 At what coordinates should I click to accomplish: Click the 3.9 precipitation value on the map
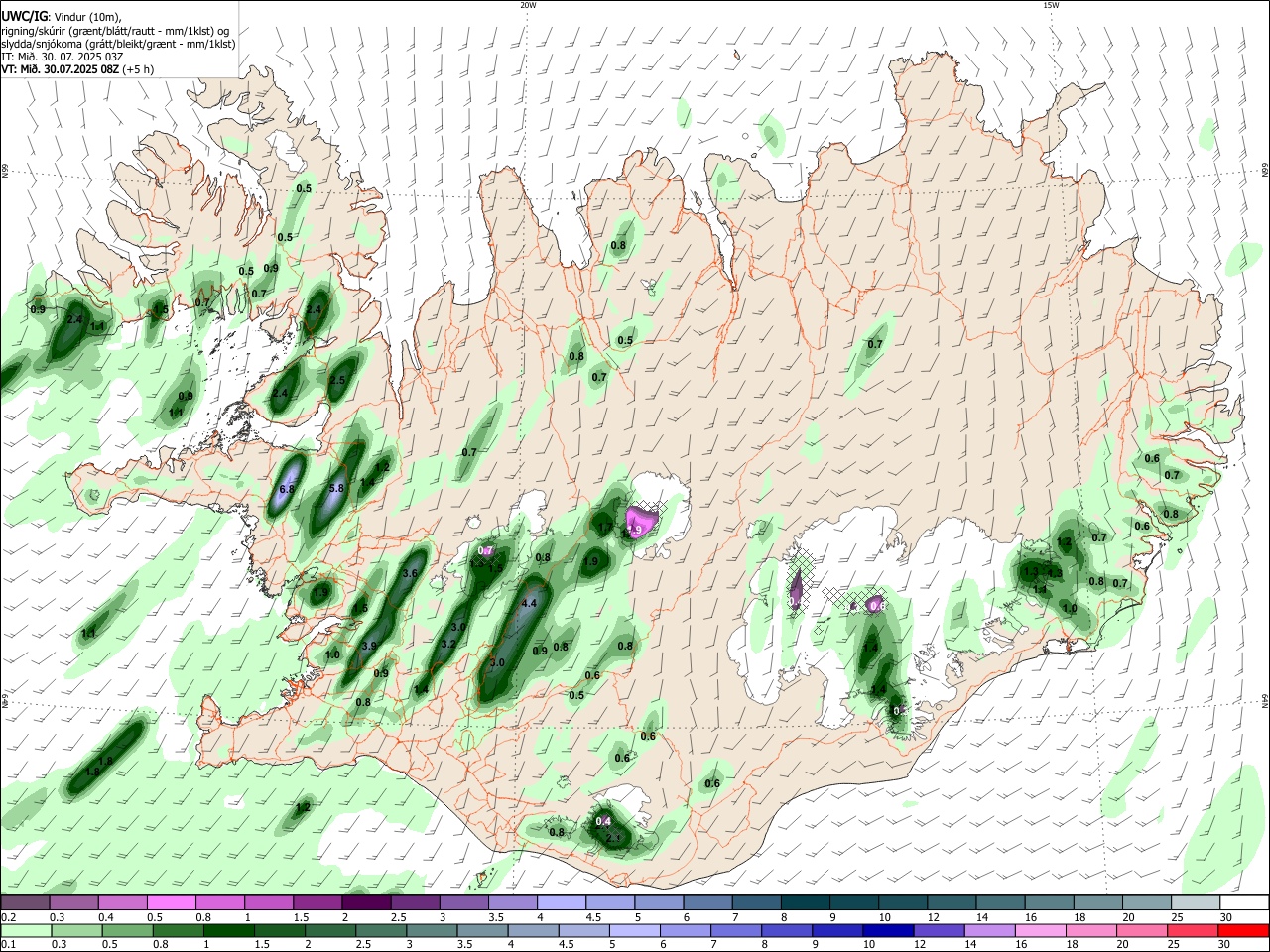[x=369, y=646]
